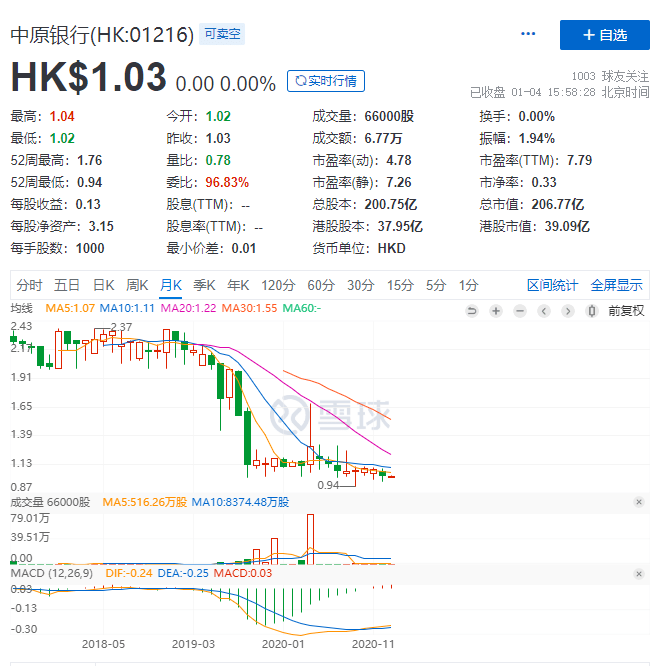Click the 均线 indicator label

pos(21,308)
